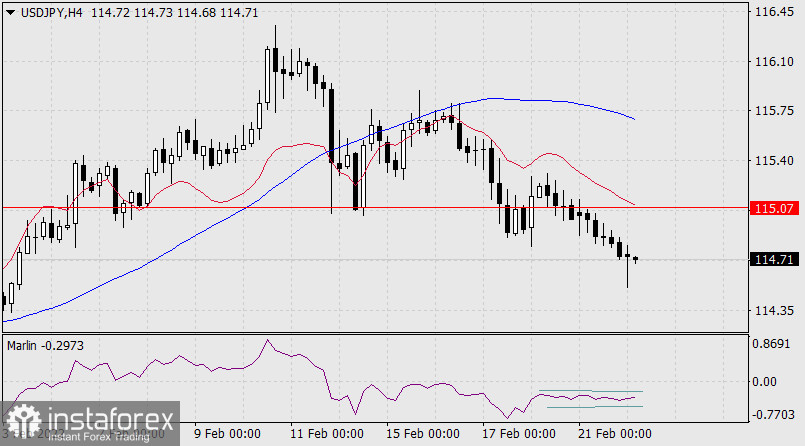Click the 17 Feb 00:00 time label

519,434
